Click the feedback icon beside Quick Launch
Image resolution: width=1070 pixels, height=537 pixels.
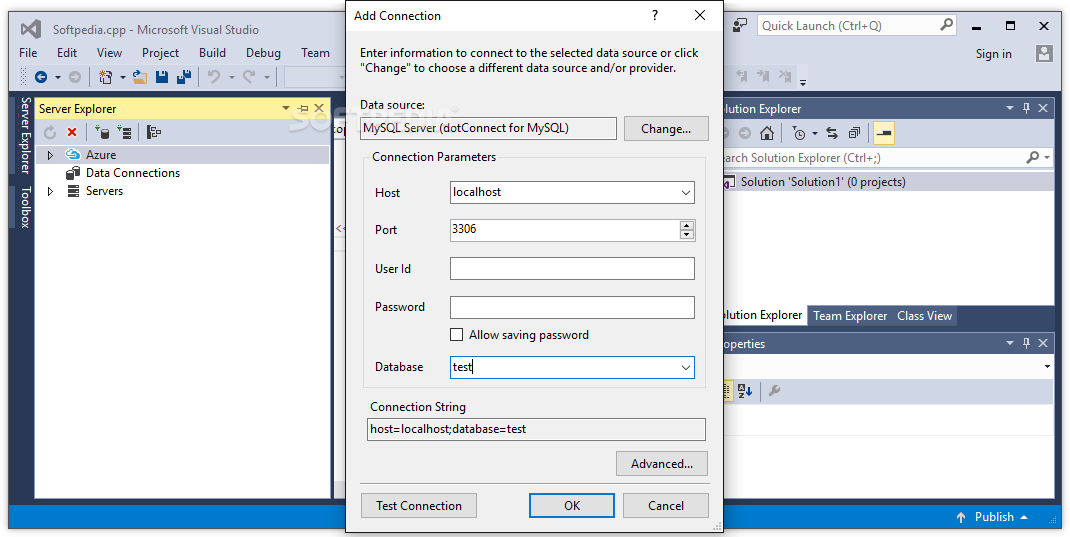click(x=740, y=26)
